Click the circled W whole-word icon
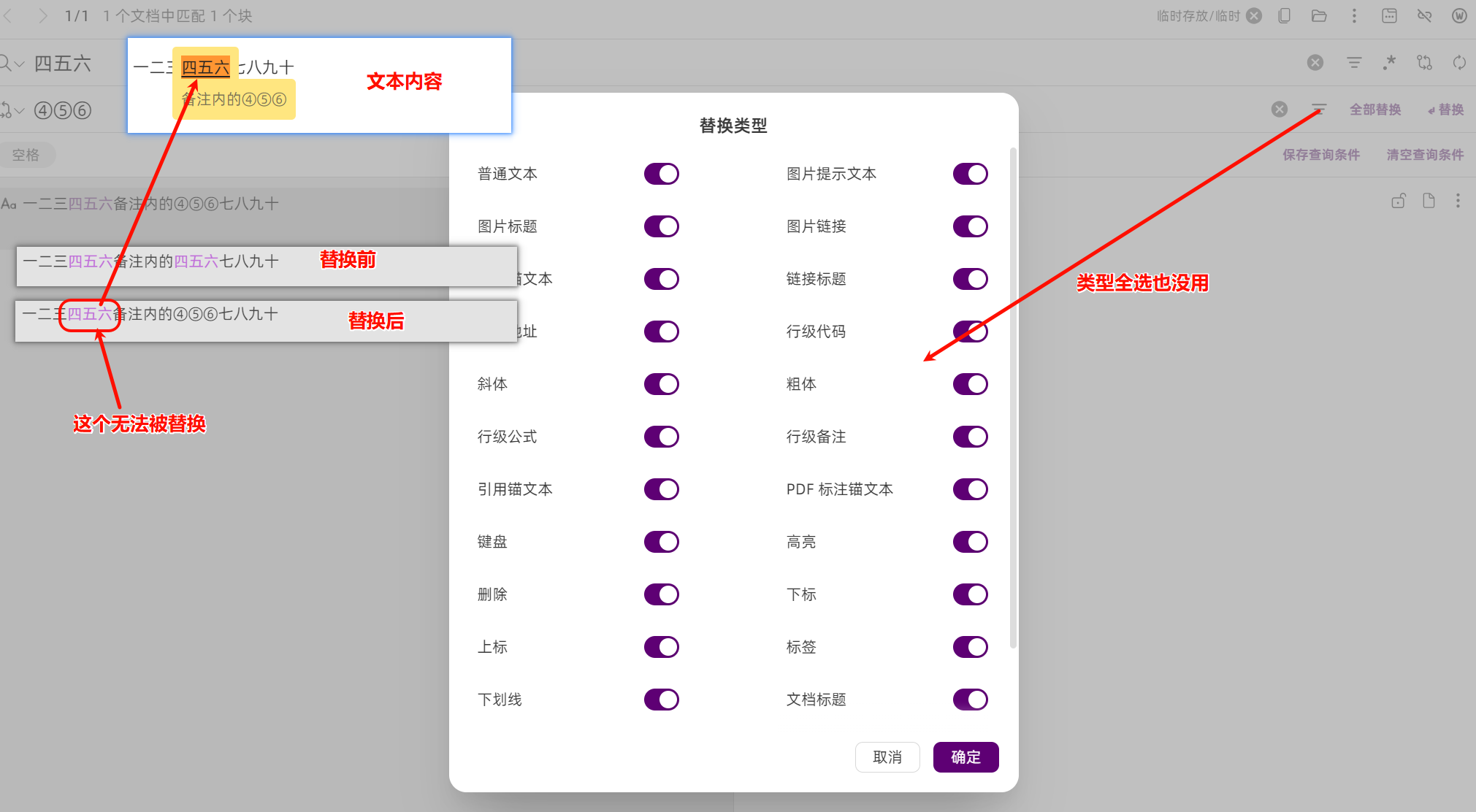1476x812 pixels. (1459, 16)
